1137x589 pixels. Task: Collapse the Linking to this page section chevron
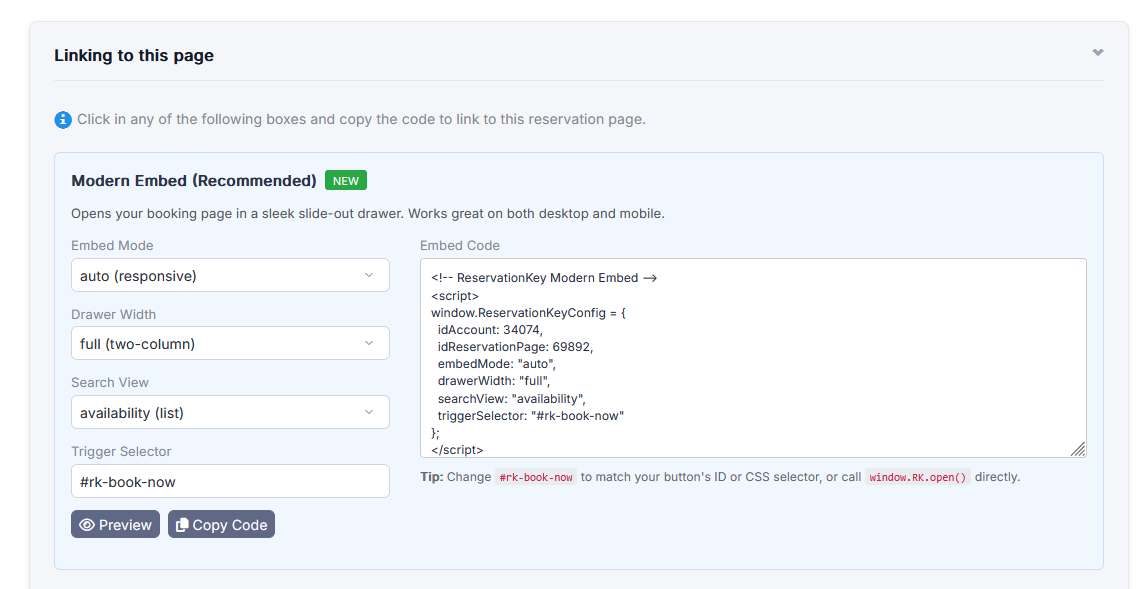(x=1097, y=52)
